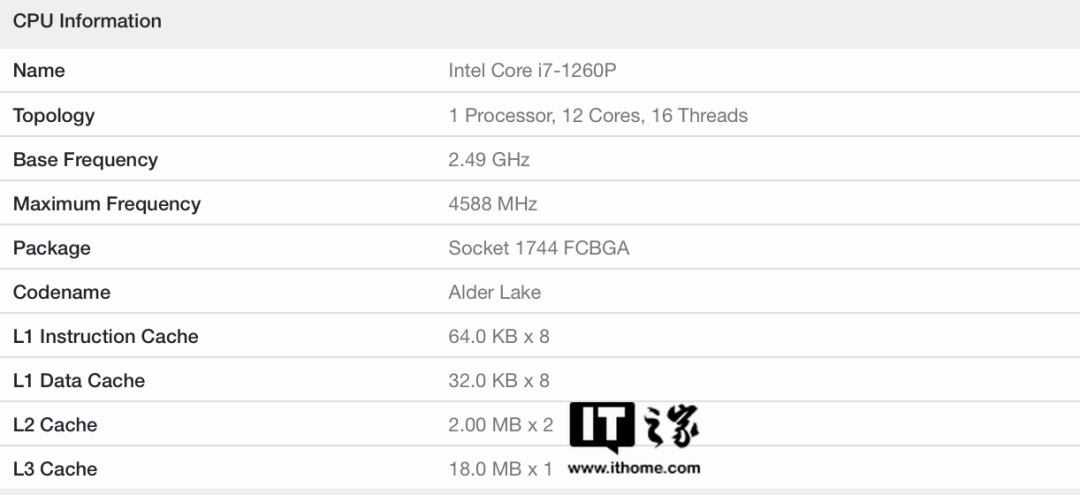Click the Maximum Frequency label
The image size is (1080, 495).
pyautogui.click(x=106, y=204)
